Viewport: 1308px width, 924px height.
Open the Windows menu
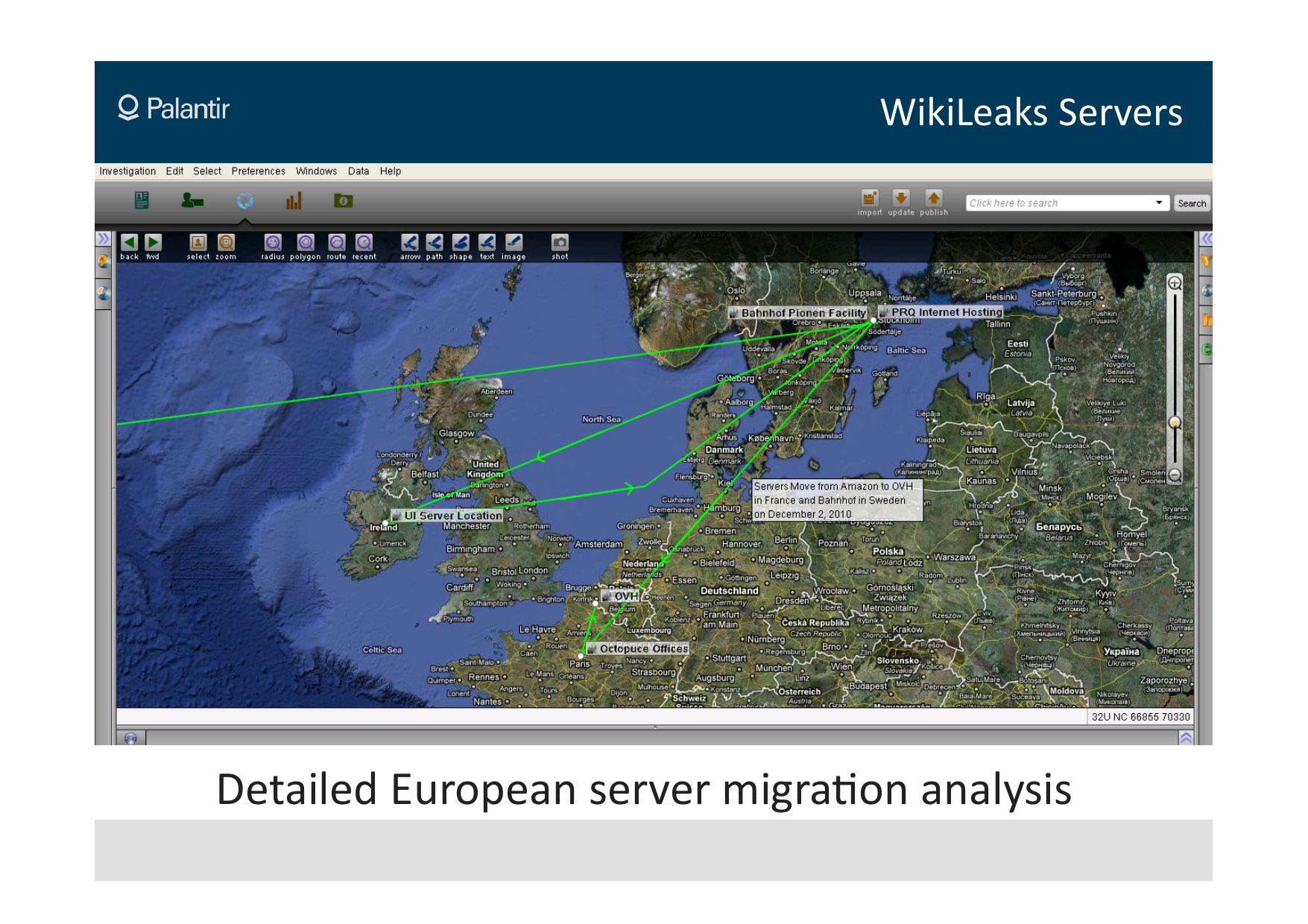click(x=316, y=171)
